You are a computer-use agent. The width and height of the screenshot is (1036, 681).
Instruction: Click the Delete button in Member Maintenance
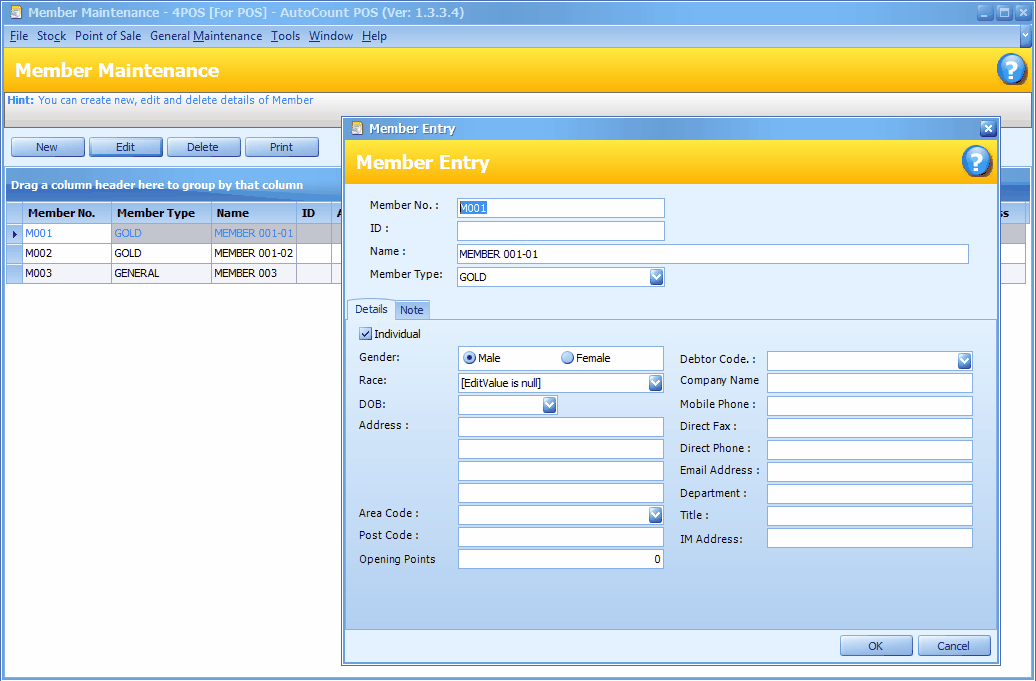pyautogui.click(x=204, y=147)
